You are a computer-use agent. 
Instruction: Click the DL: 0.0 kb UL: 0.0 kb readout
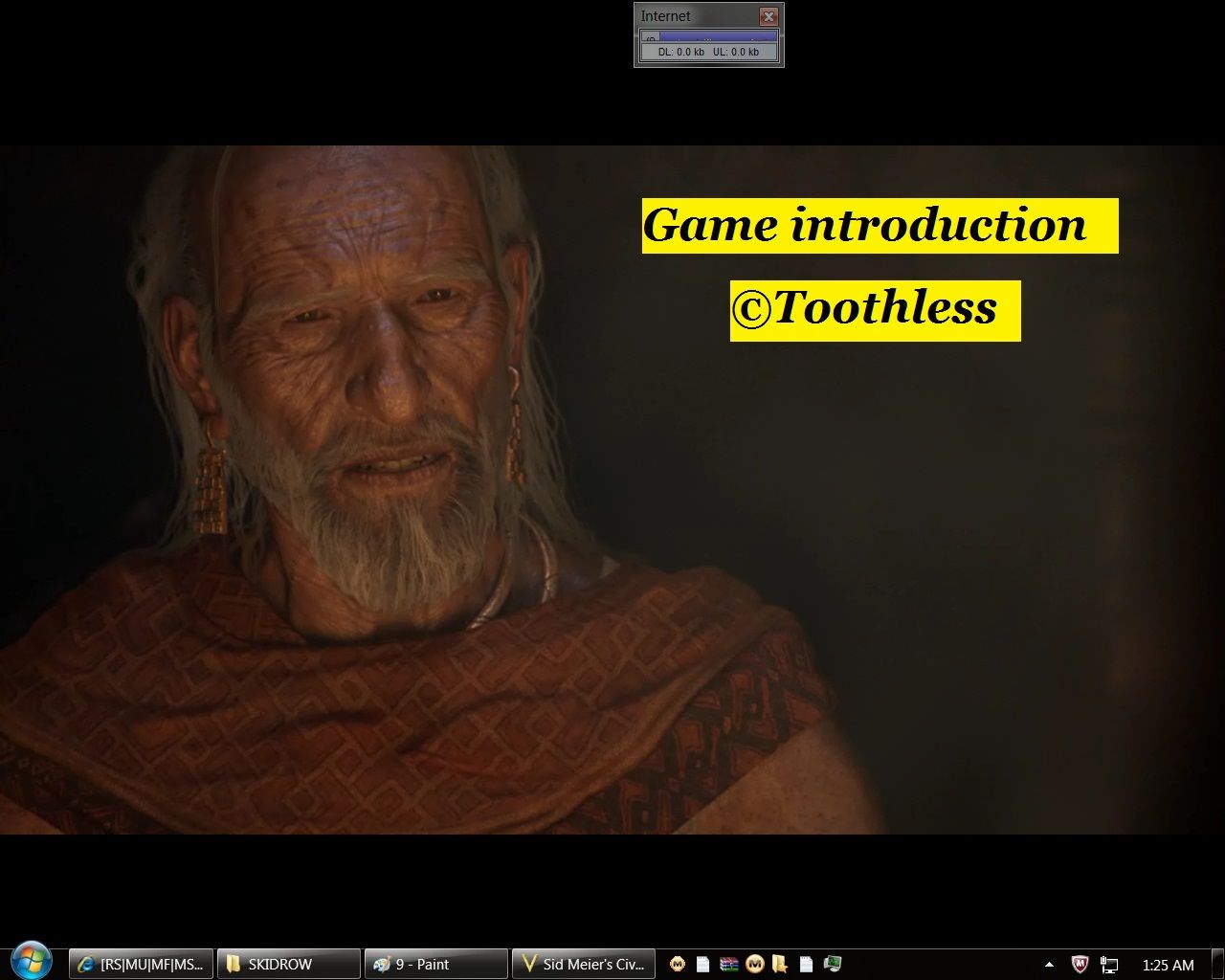709,52
